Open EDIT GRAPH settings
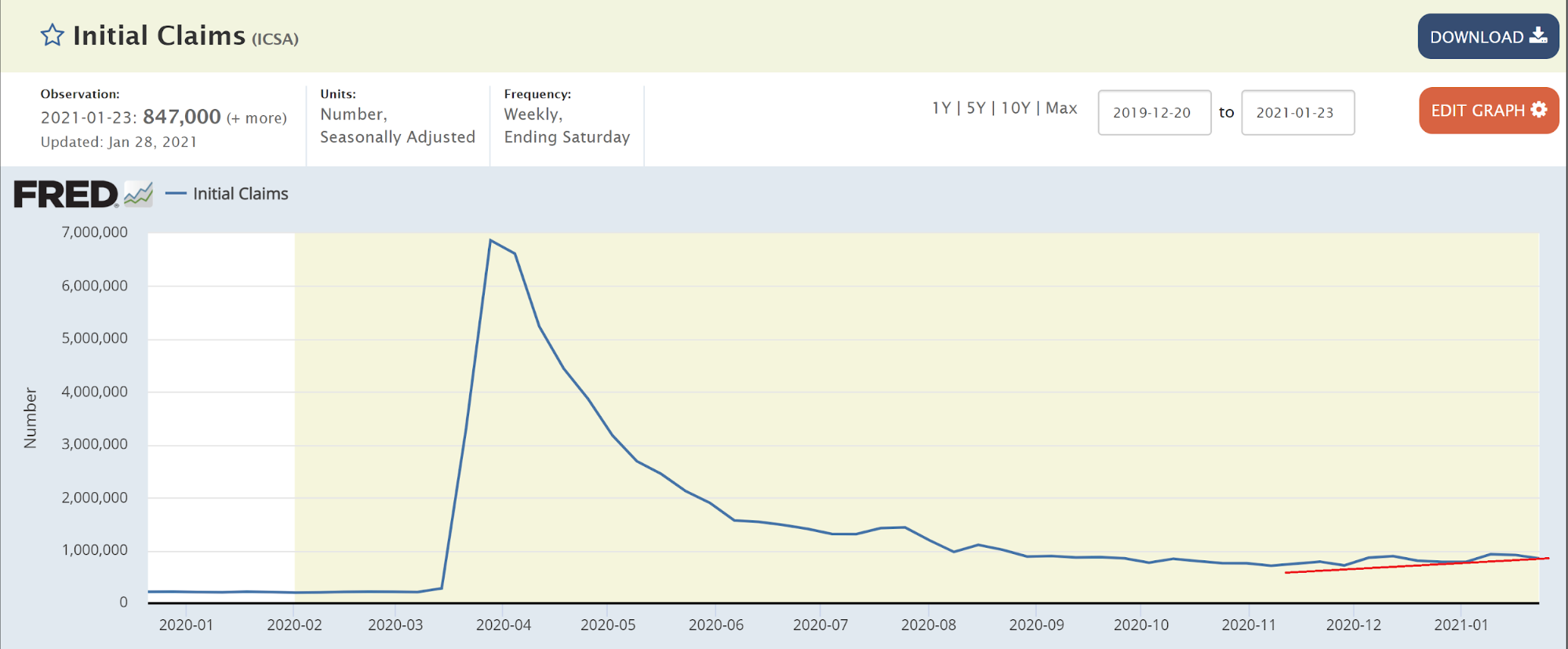Screen dimensions: 1568x649 click(1488, 111)
